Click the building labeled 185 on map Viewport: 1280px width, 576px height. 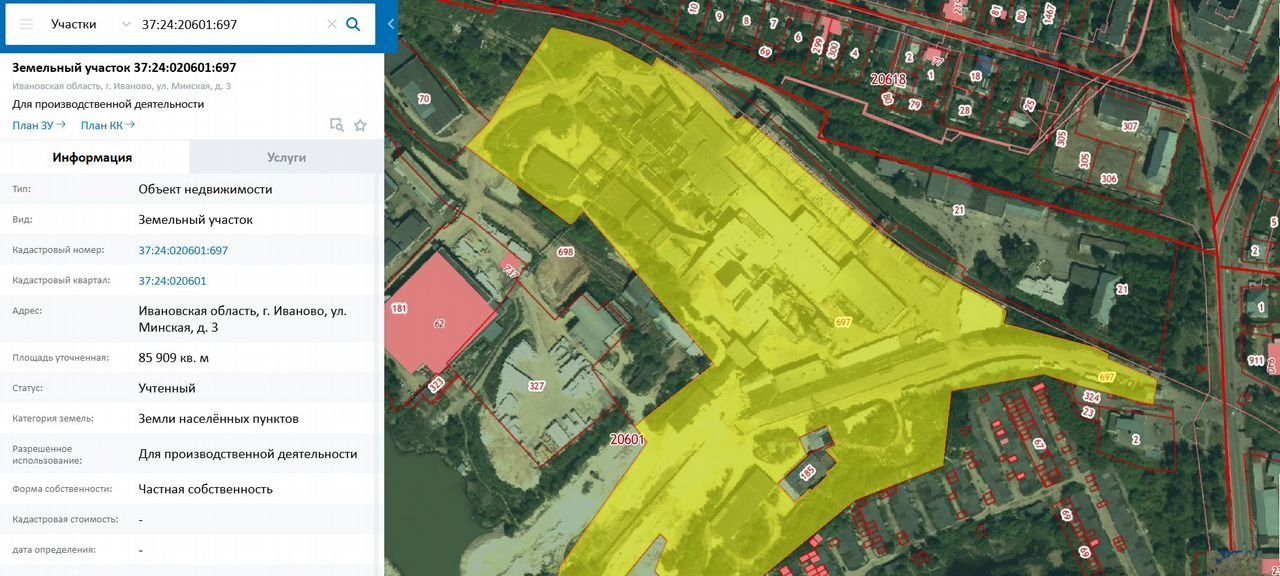tap(807, 468)
